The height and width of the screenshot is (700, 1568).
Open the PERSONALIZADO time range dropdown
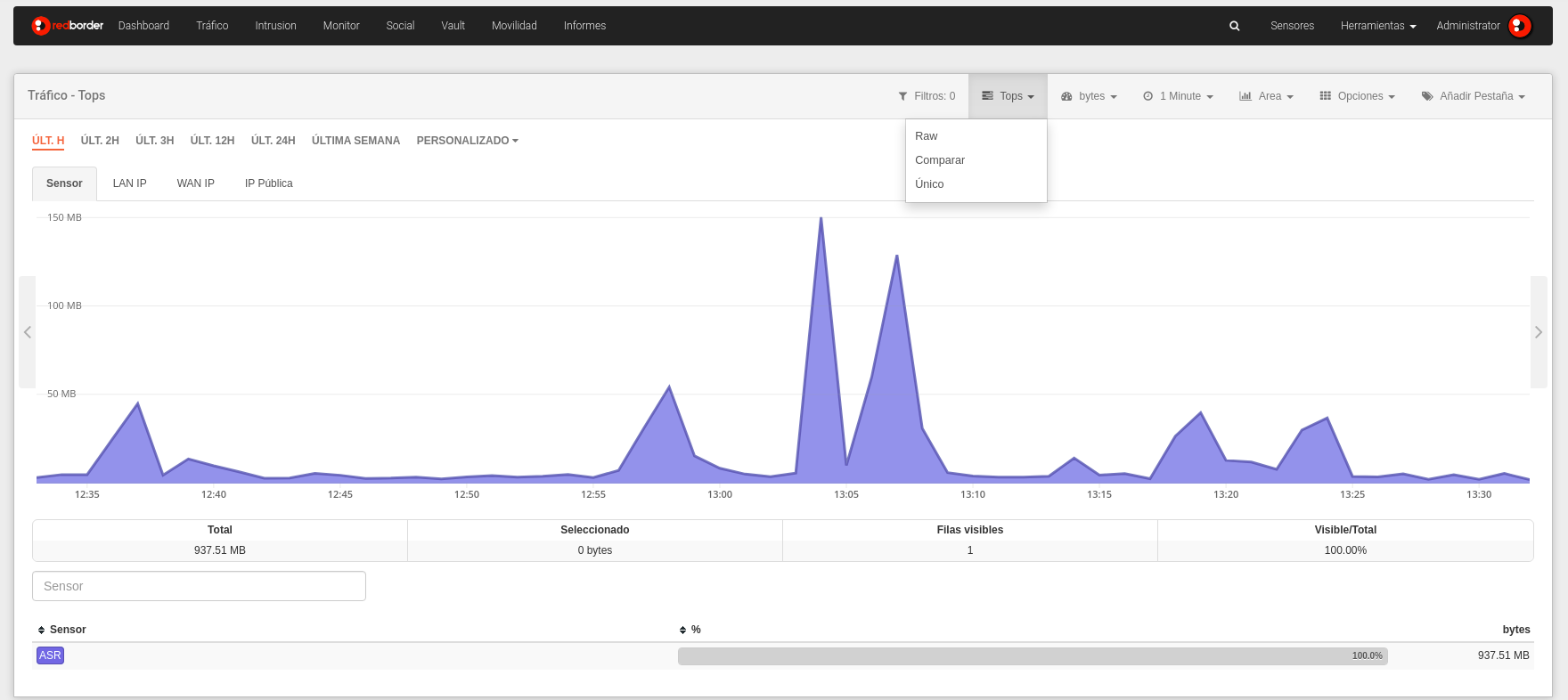468,141
